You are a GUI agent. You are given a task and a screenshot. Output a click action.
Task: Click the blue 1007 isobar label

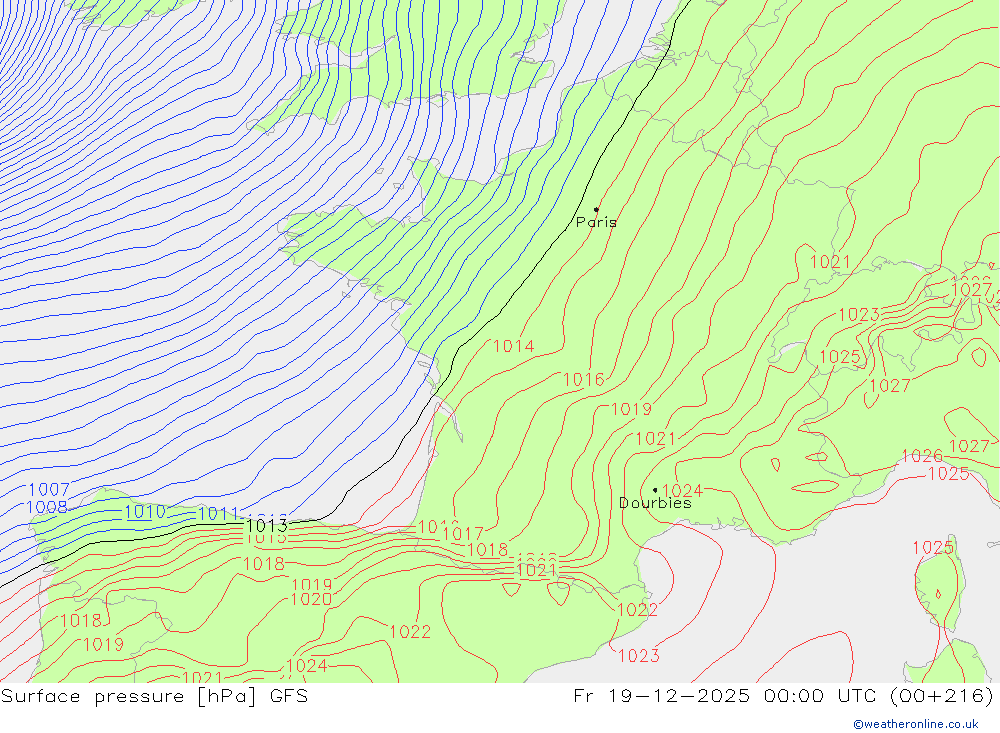click(49, 489)
